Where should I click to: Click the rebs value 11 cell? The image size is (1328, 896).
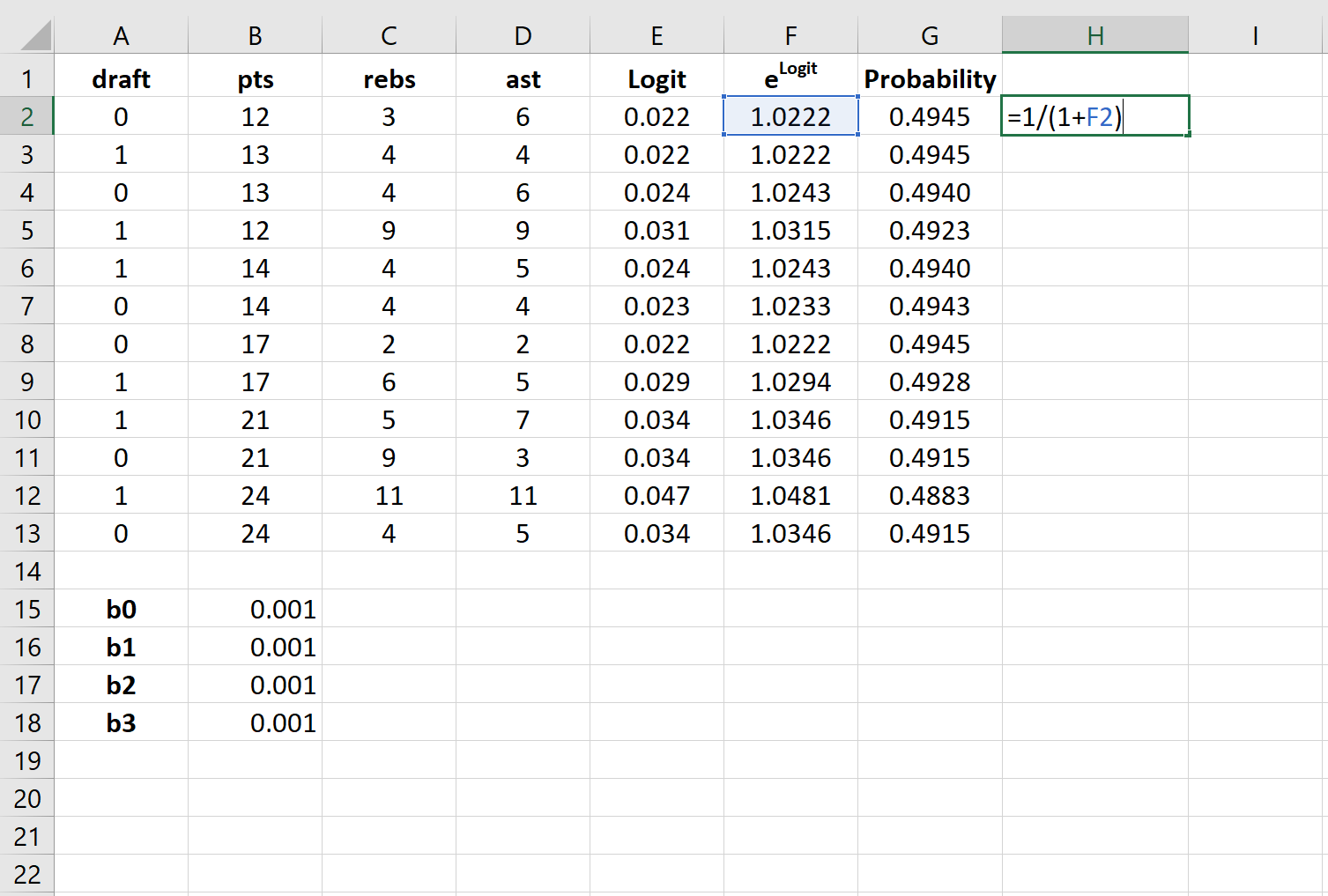(x=389, y=496)
